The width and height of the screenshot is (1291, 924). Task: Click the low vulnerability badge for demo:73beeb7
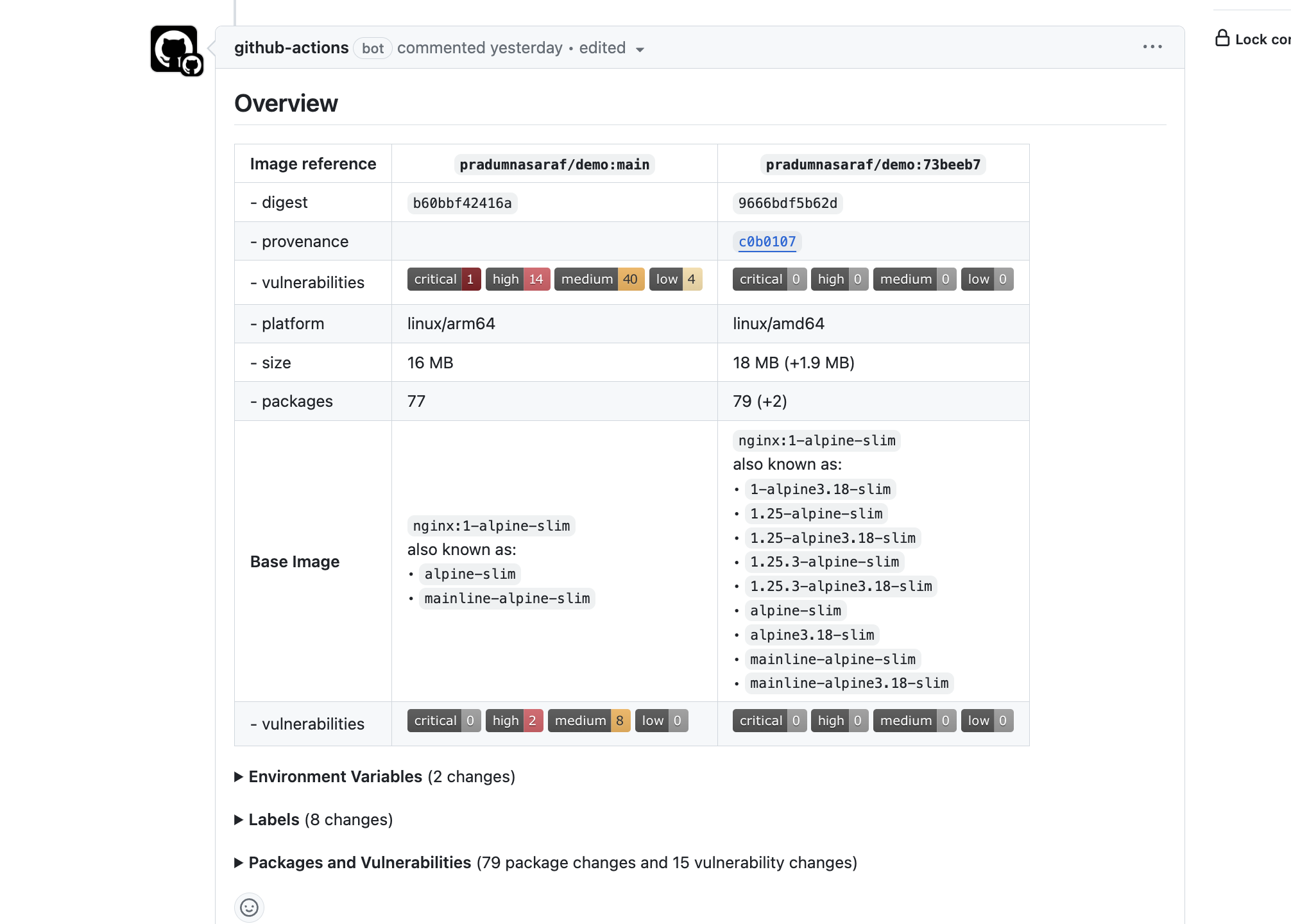[x=987, y=279]
